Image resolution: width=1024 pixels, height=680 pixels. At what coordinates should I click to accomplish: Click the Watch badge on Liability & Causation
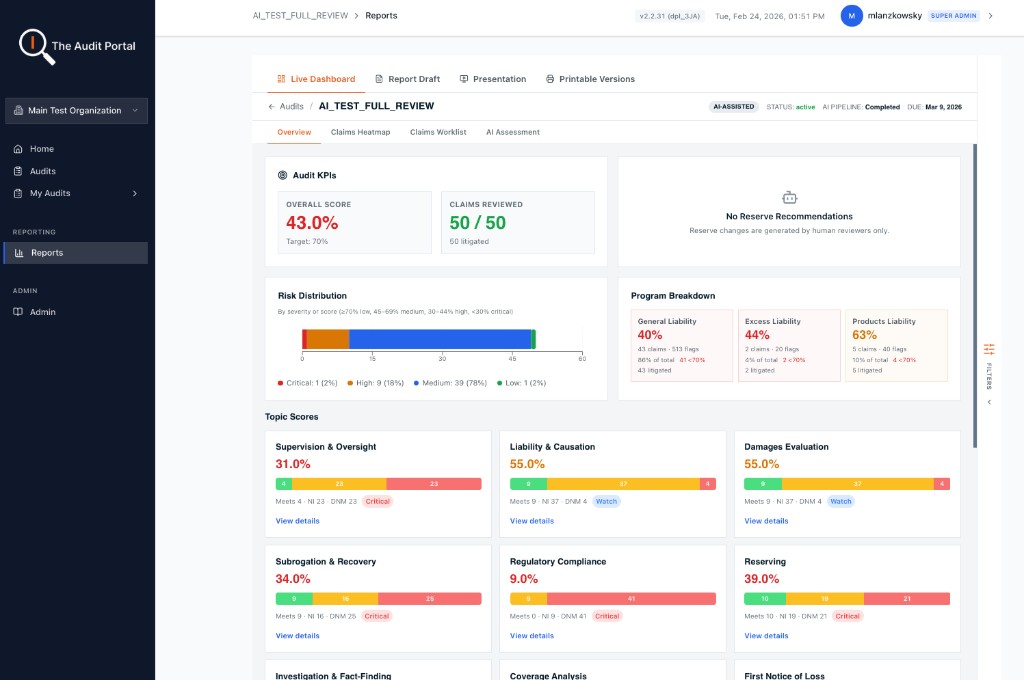click(606, 501)
